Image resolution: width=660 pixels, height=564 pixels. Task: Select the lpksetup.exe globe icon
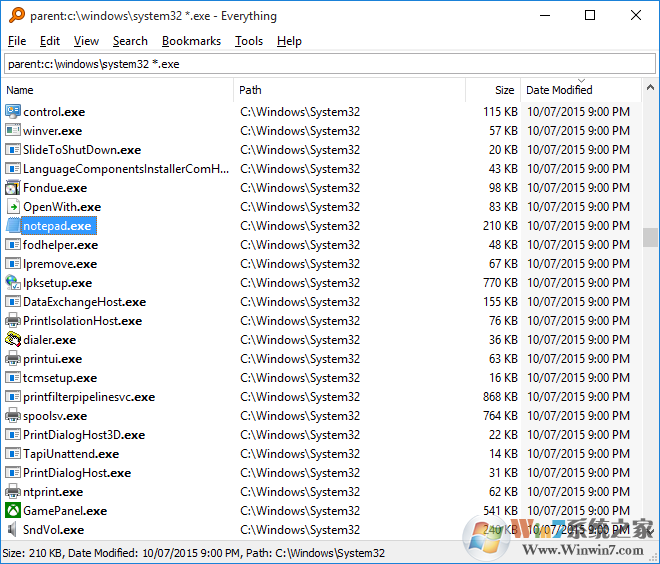click(13, 283)
